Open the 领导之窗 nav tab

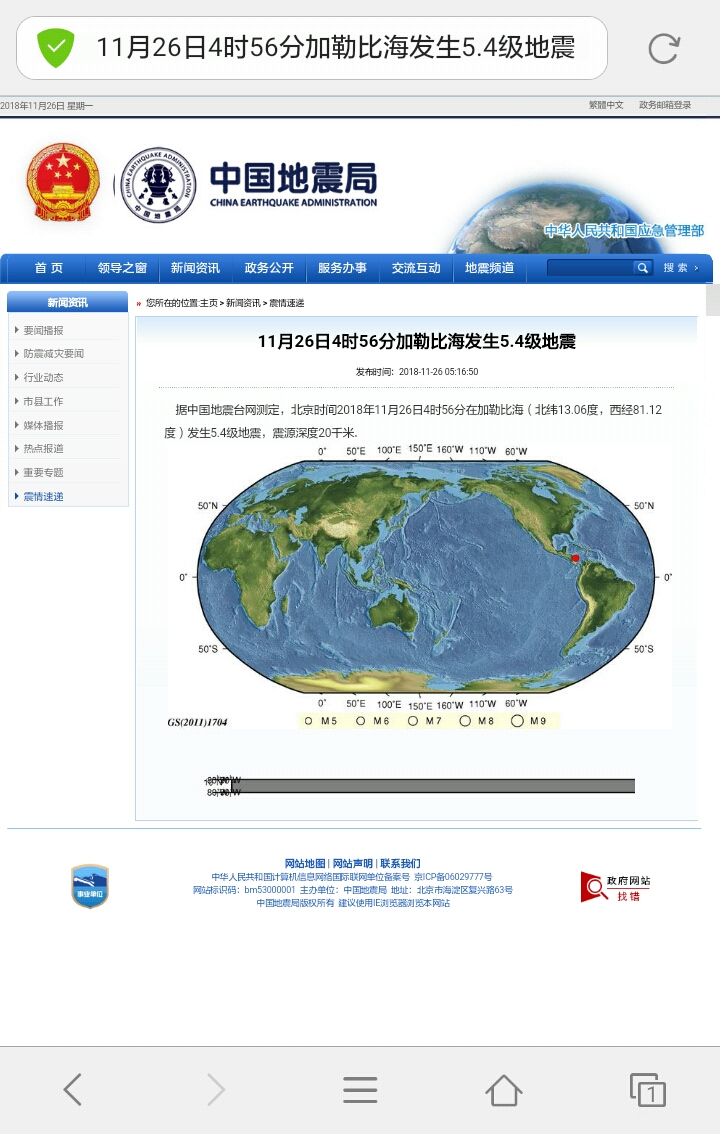point(122,268)
